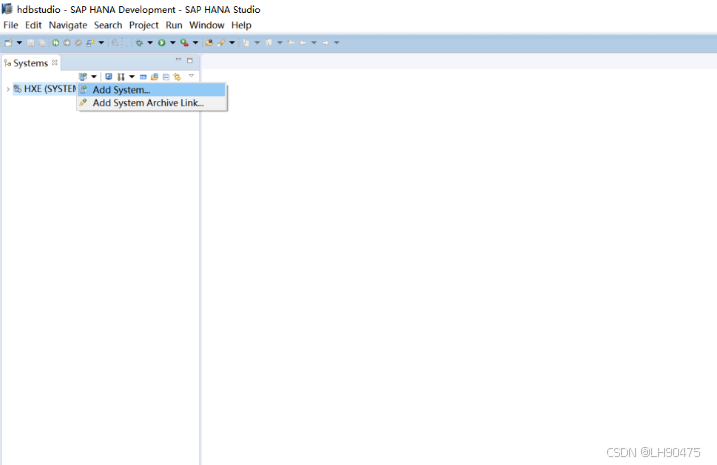Click the greyed Back navigation arrow
The image size is (717, 465).
302,43
